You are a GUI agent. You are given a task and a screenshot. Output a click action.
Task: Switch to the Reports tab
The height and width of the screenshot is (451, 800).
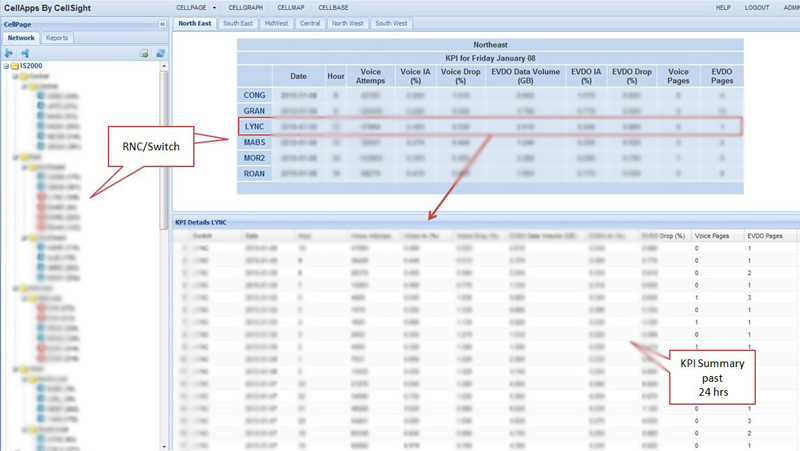[x=57, y=38]
